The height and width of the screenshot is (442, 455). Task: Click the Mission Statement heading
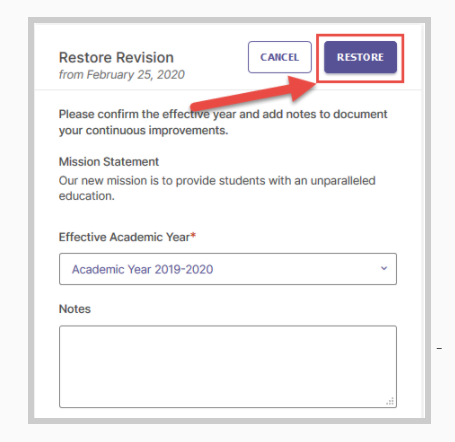tap(109, 162)
